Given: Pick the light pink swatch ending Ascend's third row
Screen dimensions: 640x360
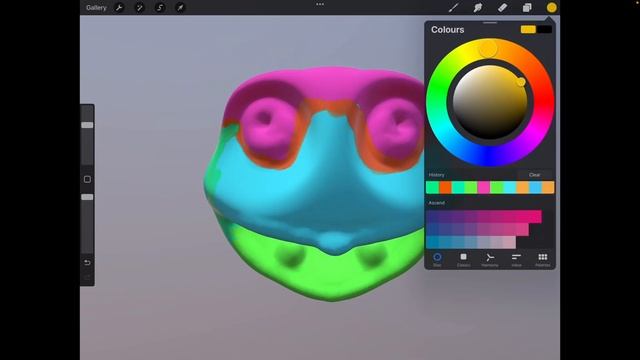Looking at the screenshot, I should pos(509,242).
